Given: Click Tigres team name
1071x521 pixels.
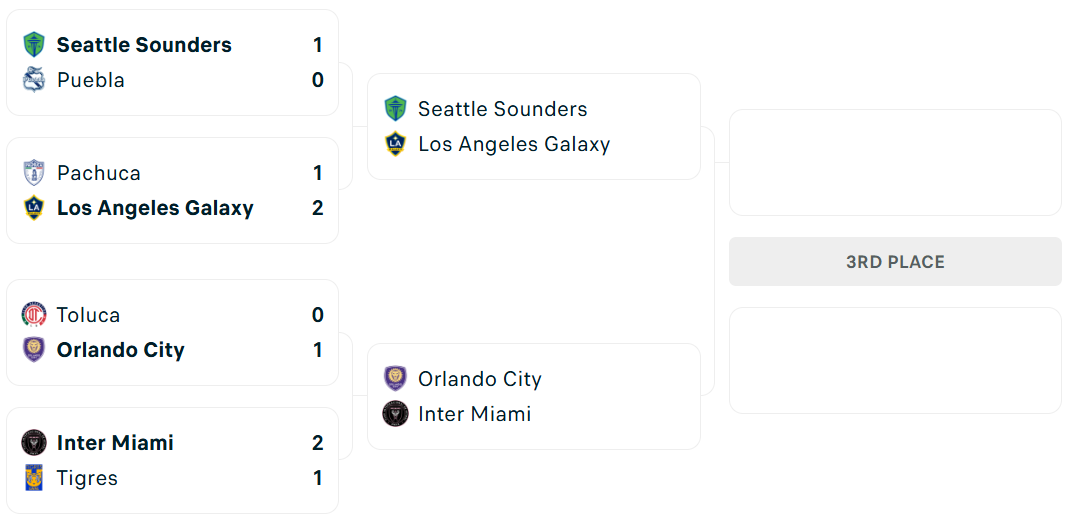Looking at the screenshot, I should click(x=87, y=478).
